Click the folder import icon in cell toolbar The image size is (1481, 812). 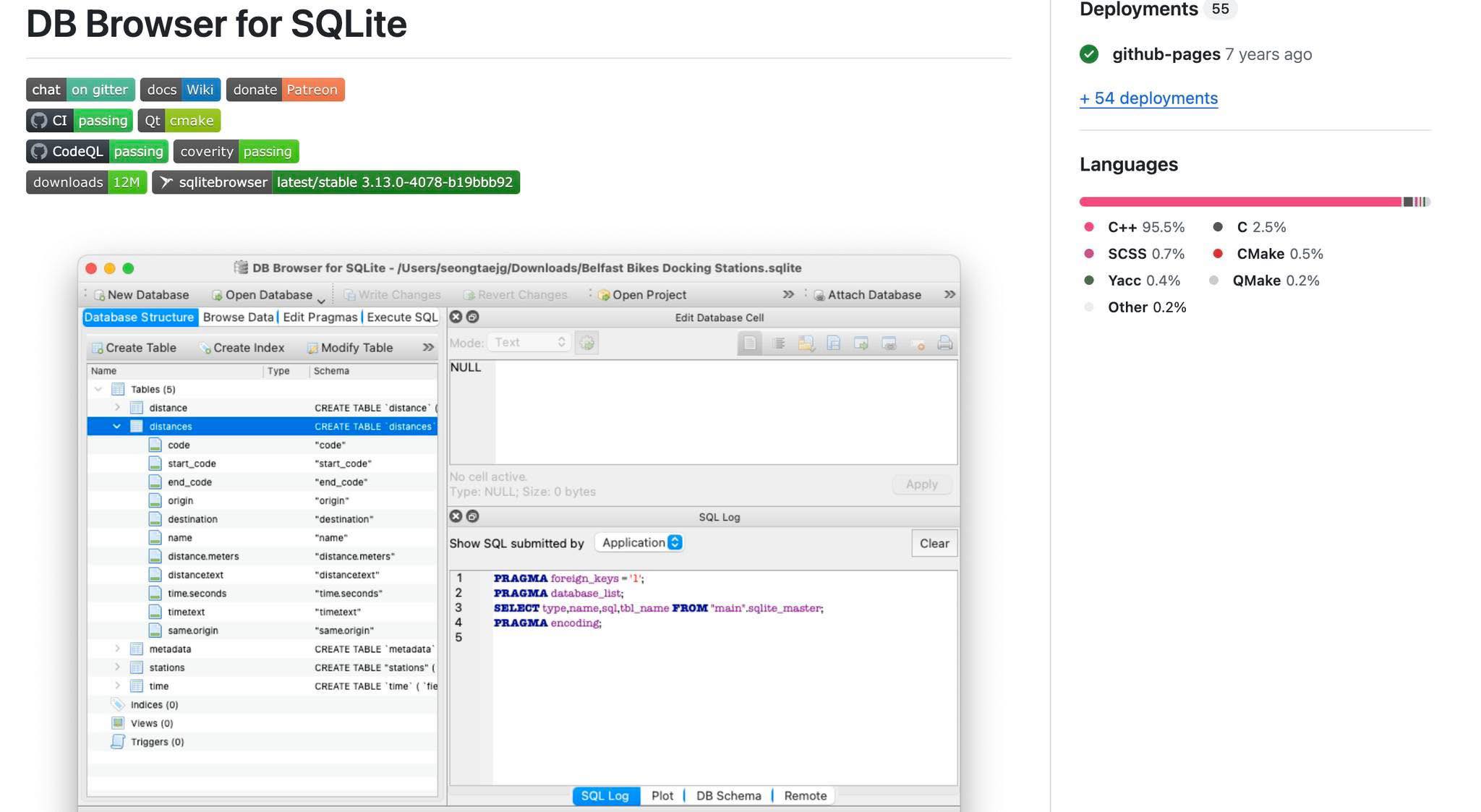(x=806, y=343)
